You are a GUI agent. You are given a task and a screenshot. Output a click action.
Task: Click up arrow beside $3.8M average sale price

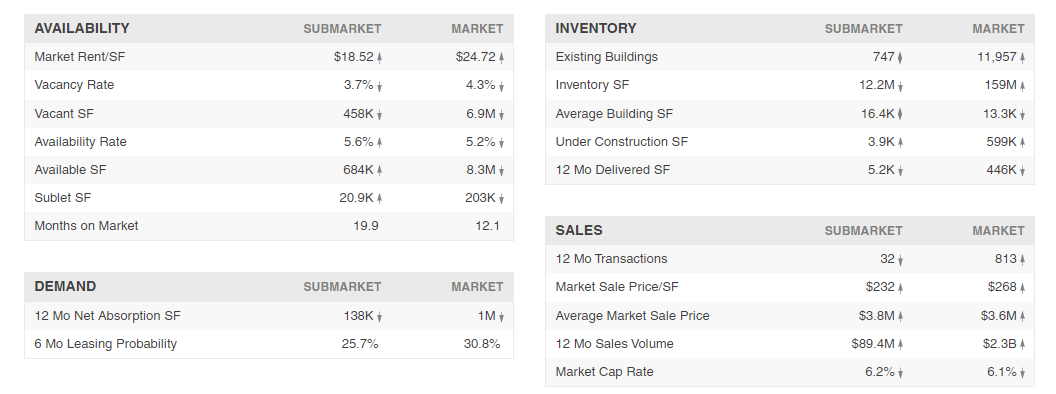[x=900, y=317]
